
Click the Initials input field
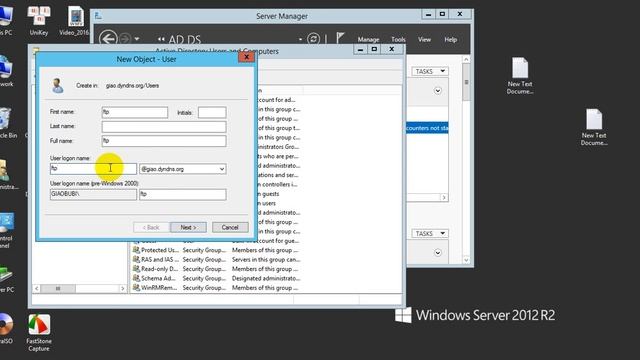[212, 112]
